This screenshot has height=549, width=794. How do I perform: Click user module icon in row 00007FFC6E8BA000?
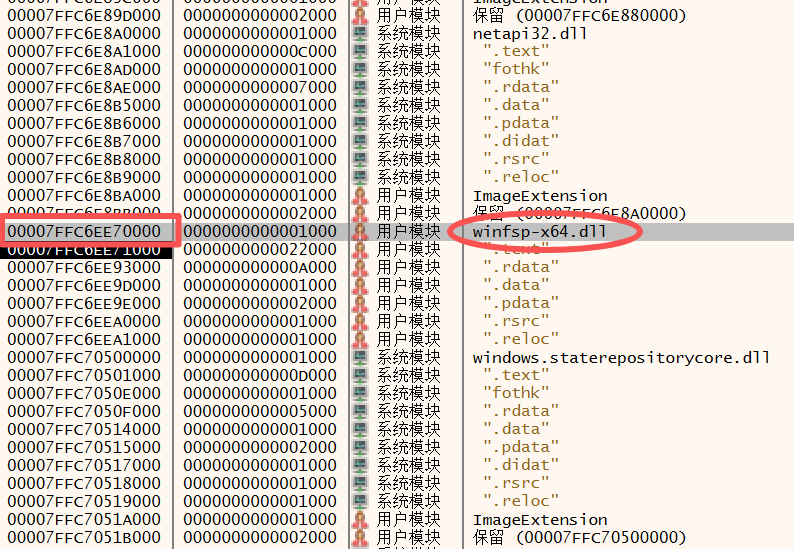360,195
